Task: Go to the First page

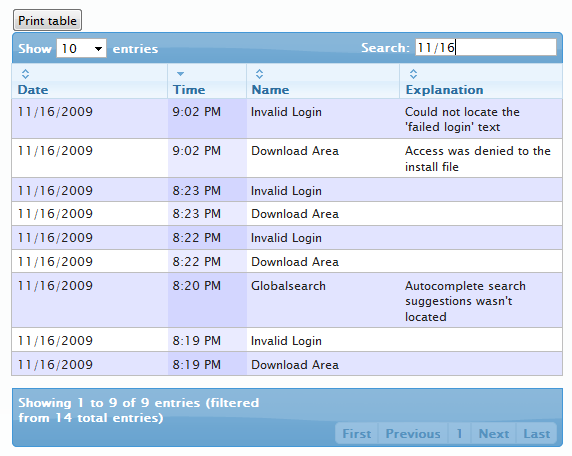Action: tap(357, 433)
